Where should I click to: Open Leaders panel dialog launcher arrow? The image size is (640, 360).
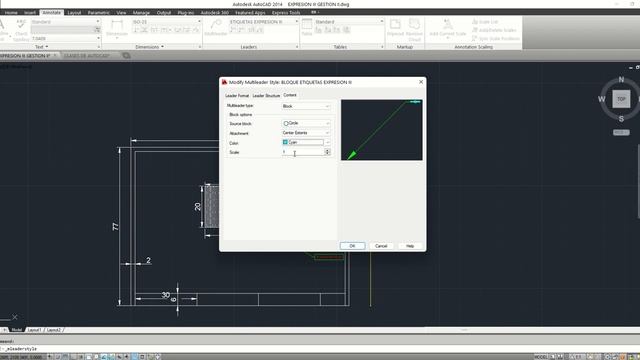pos(297,47)
